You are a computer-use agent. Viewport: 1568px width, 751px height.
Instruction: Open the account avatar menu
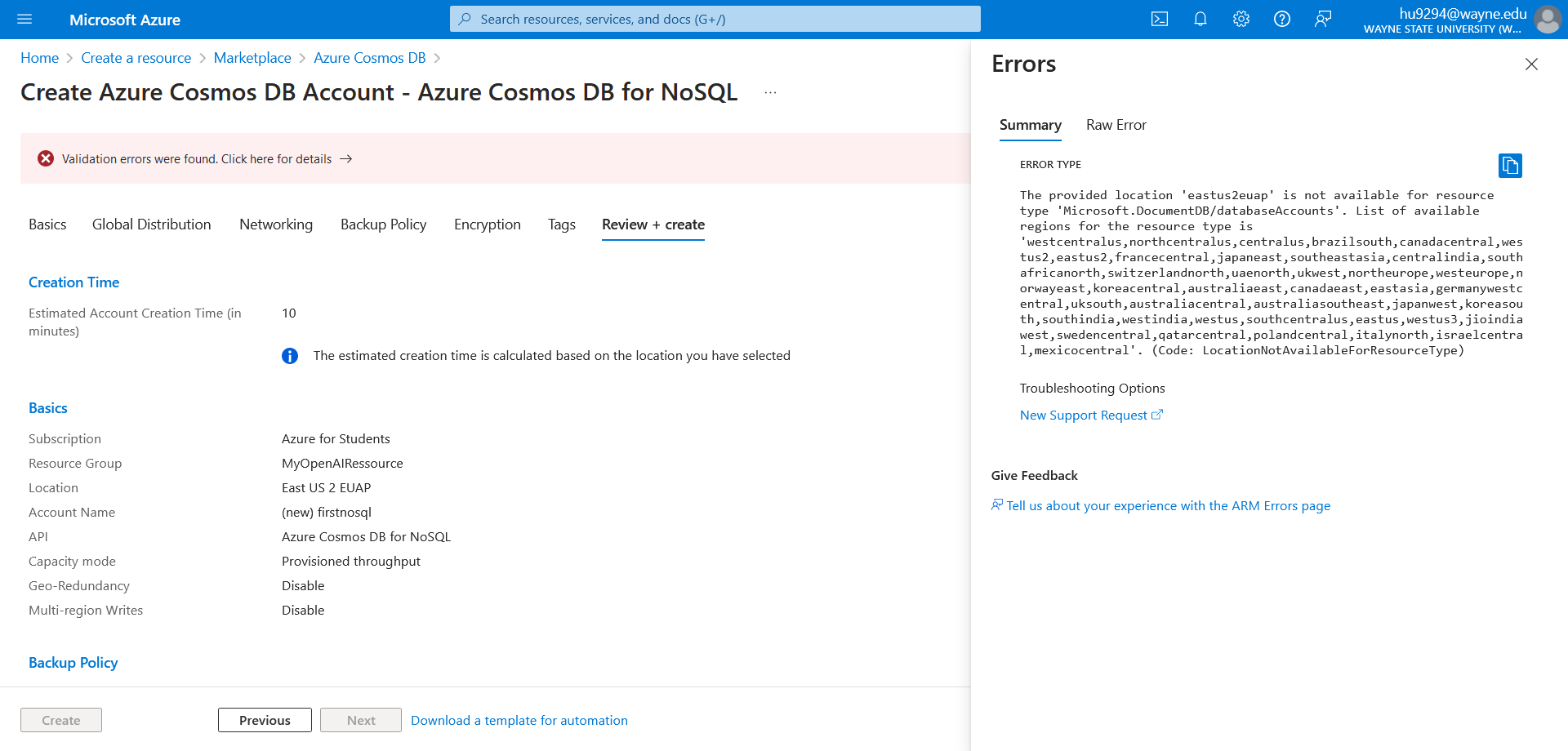click(1548, 20)
